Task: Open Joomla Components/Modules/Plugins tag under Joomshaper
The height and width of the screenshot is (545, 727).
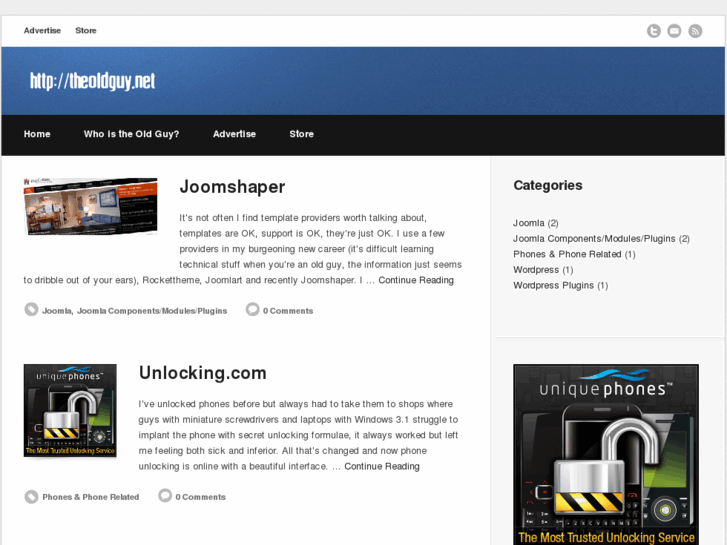Action: point(152,311)
